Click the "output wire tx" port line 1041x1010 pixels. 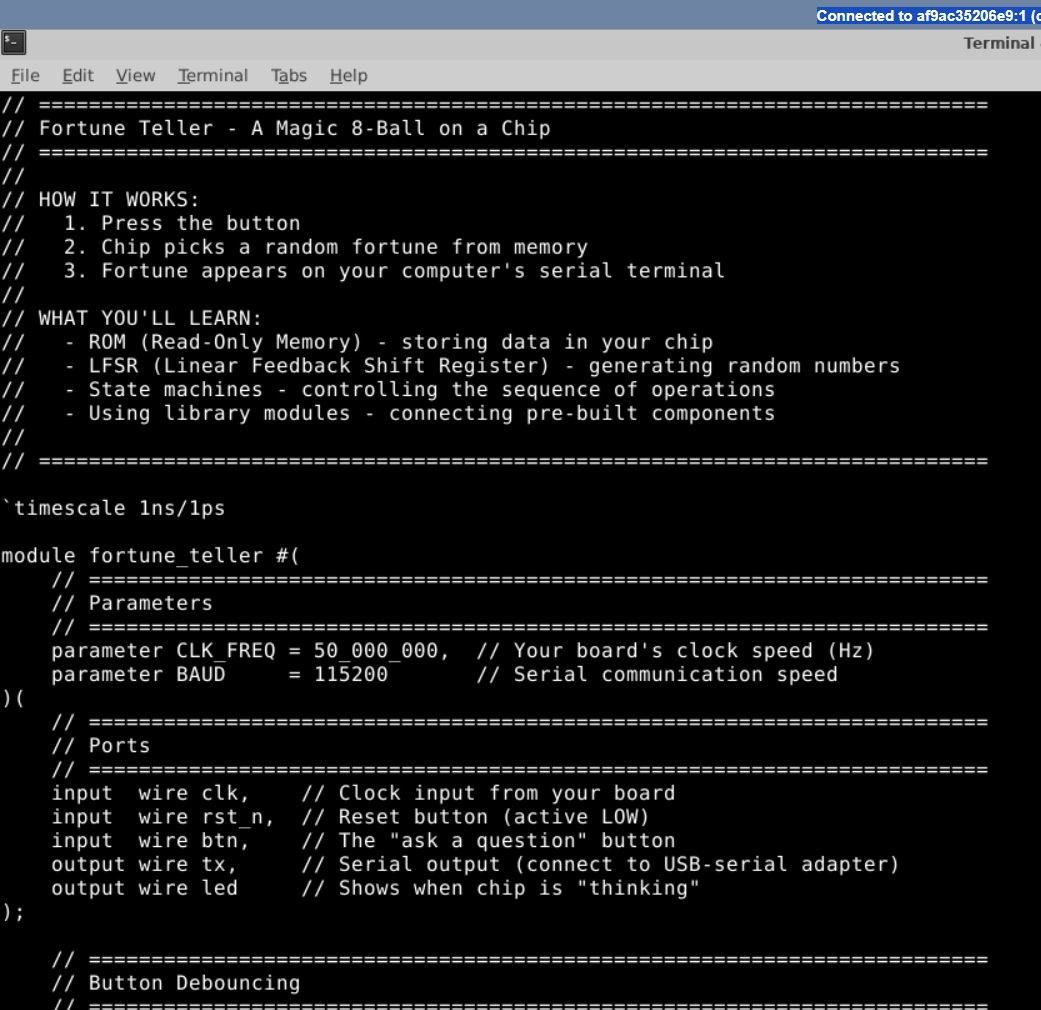tap(144, 864)
